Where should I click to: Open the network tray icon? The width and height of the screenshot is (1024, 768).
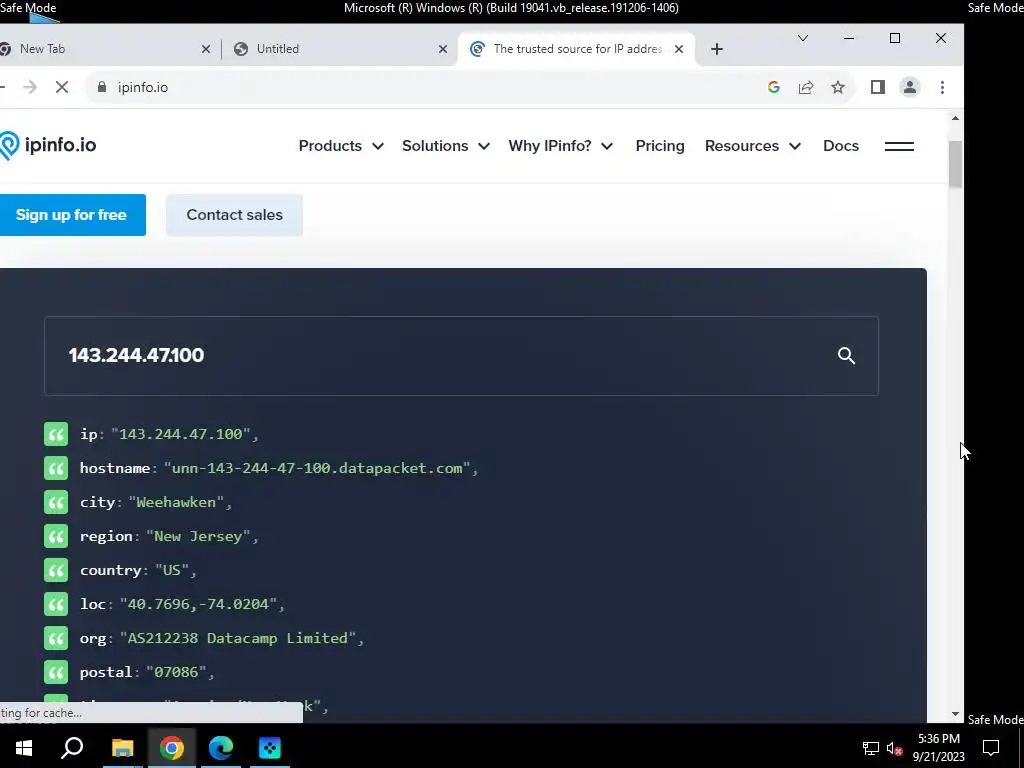(871, 748)
